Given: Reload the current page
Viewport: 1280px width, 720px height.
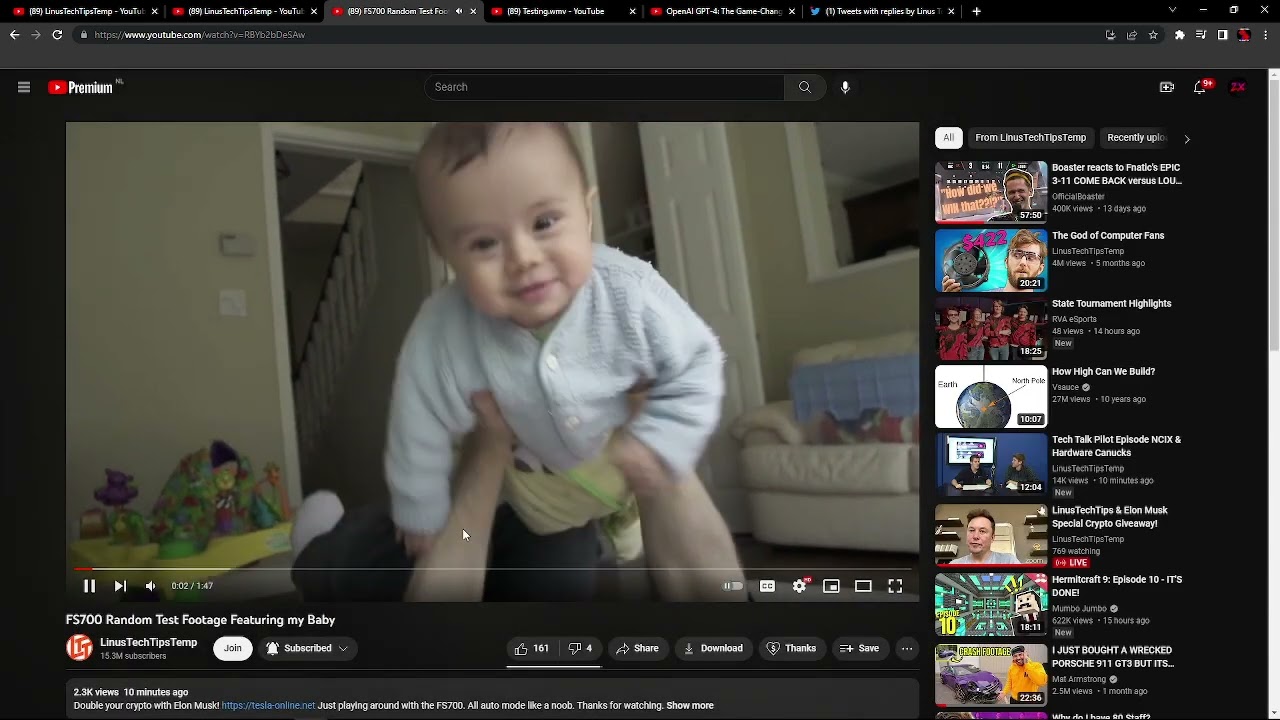Looking at the screenshot, I should pyautogui.click(x=57, y=34).
